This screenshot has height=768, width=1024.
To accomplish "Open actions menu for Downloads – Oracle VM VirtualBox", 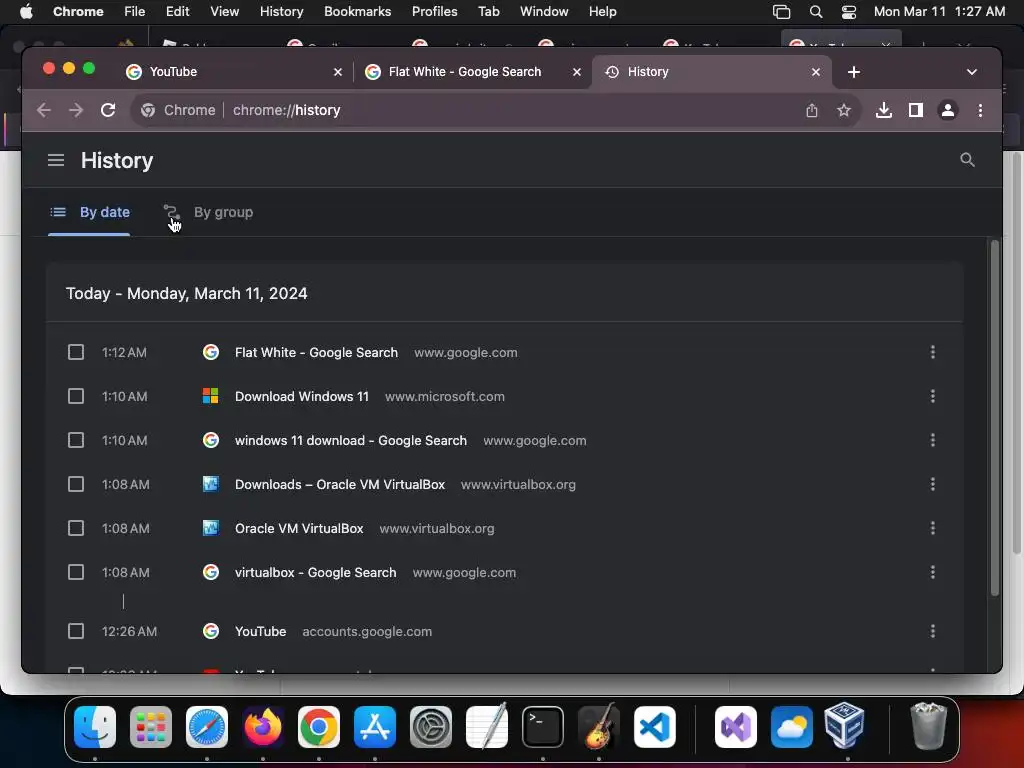I will (933, 484).
